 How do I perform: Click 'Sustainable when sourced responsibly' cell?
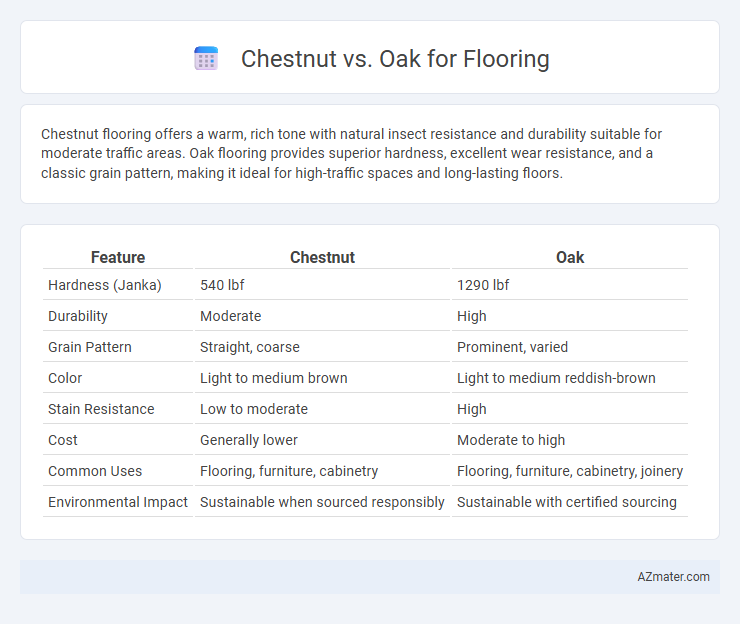(322, 502)
